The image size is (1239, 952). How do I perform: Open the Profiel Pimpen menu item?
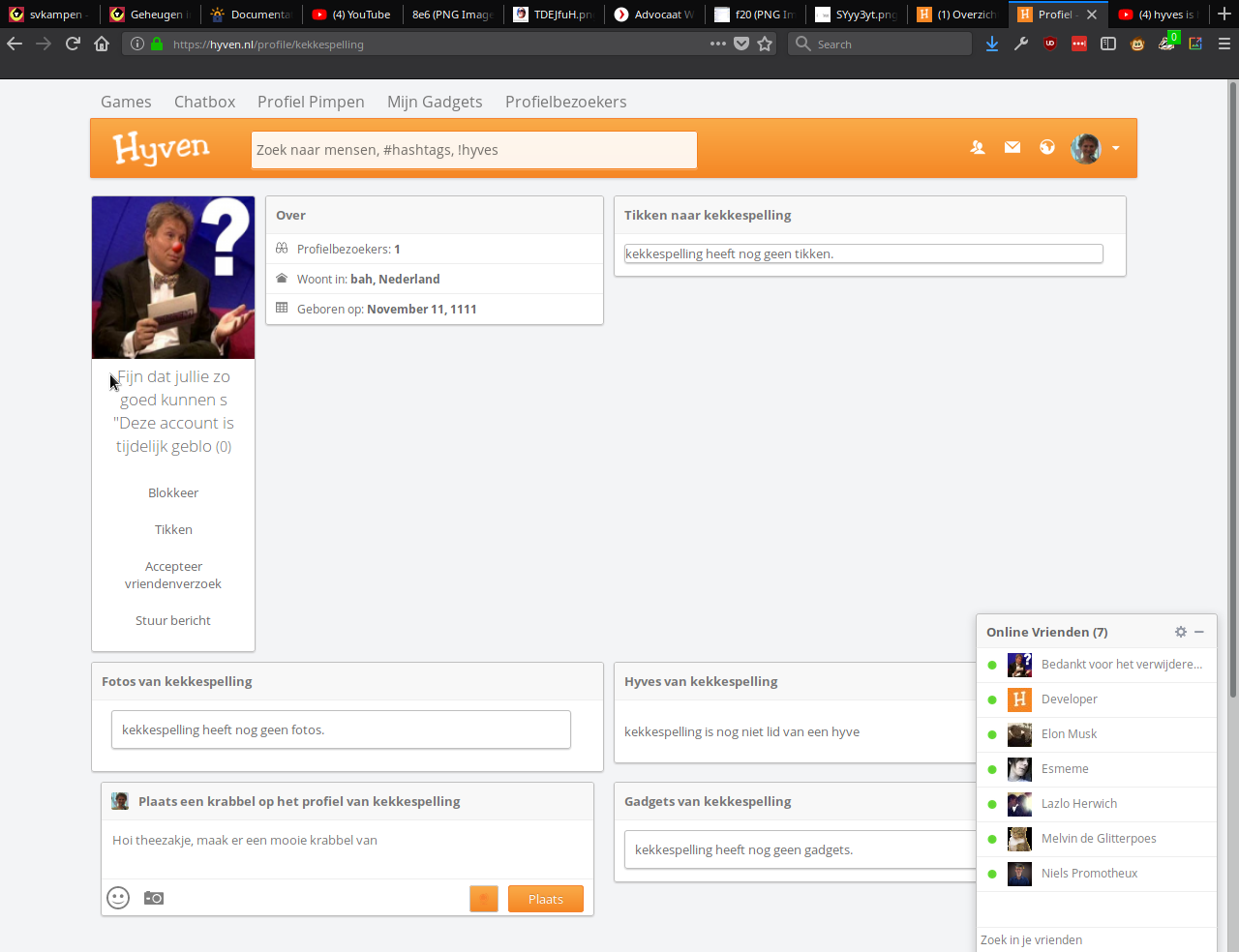point(311,102)
